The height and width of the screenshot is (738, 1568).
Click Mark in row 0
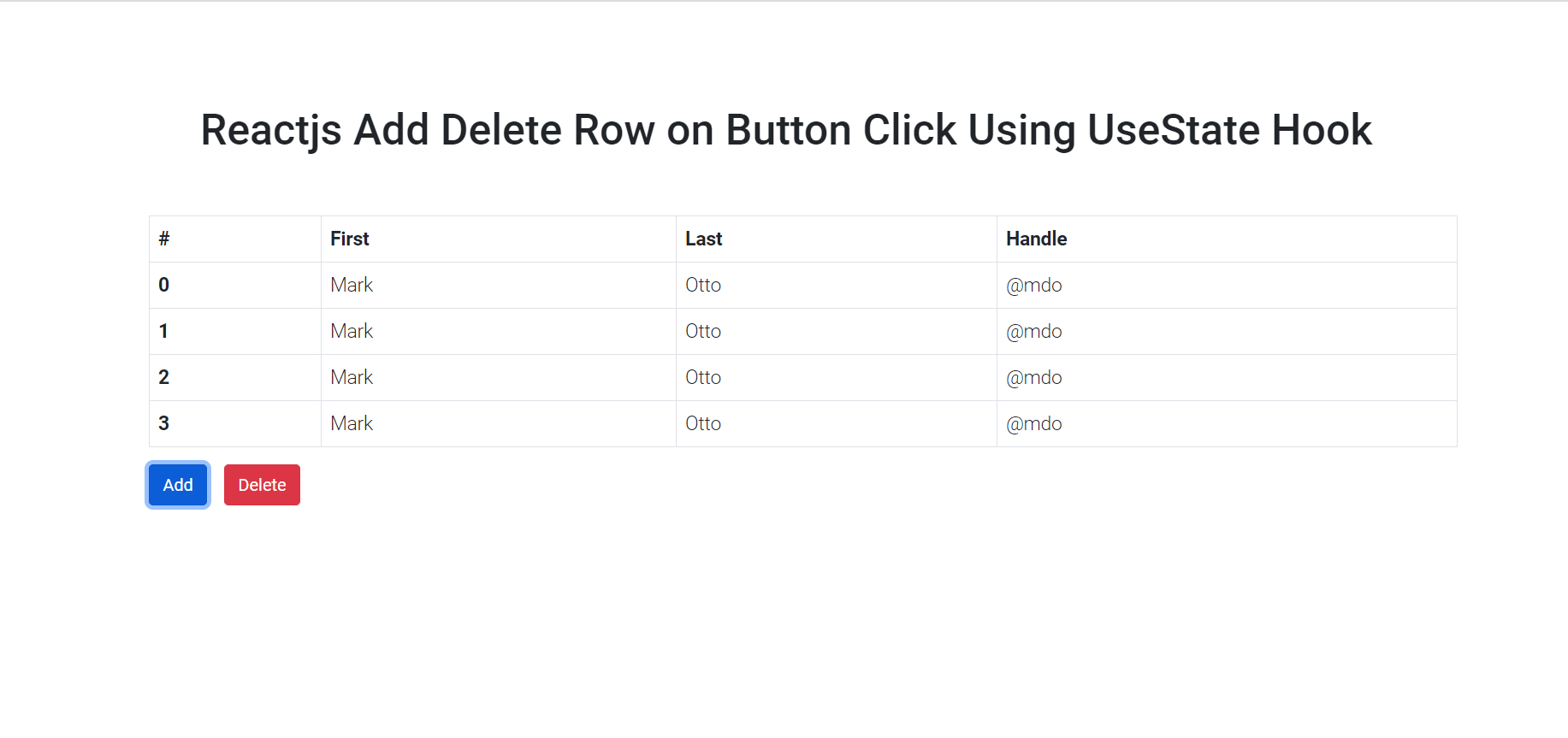click(x=352, y=285)
